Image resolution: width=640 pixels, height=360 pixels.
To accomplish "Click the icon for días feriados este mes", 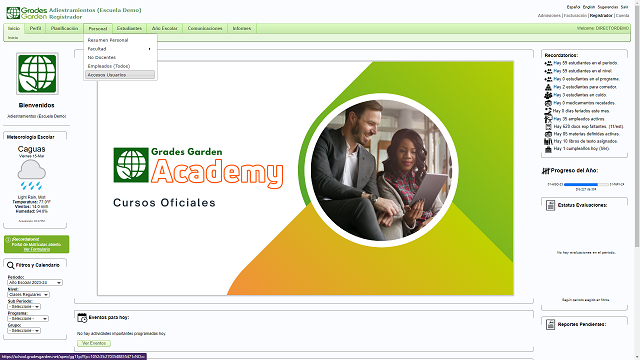I will click(x=548, y=111).
